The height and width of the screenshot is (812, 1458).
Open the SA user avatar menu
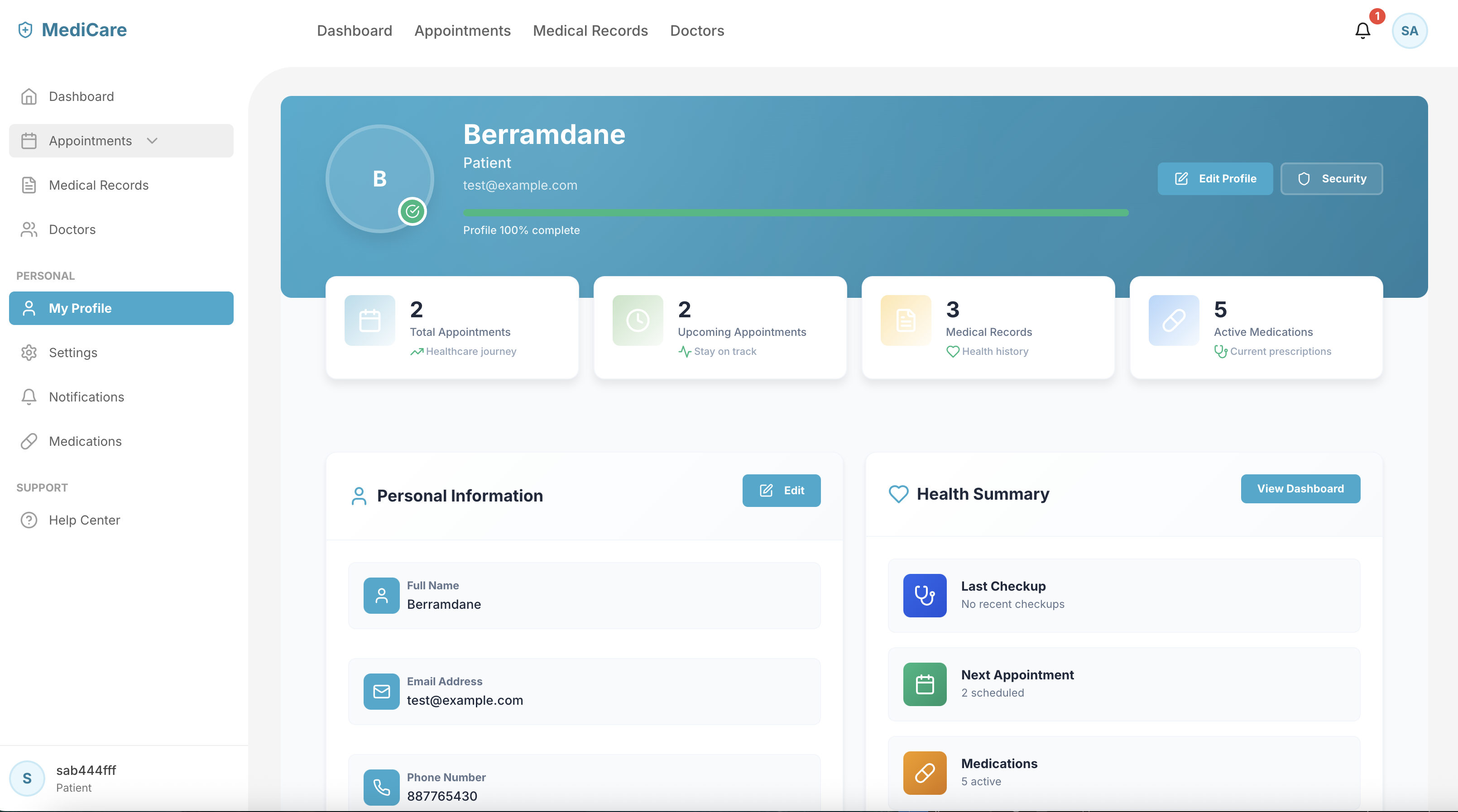1409,31
